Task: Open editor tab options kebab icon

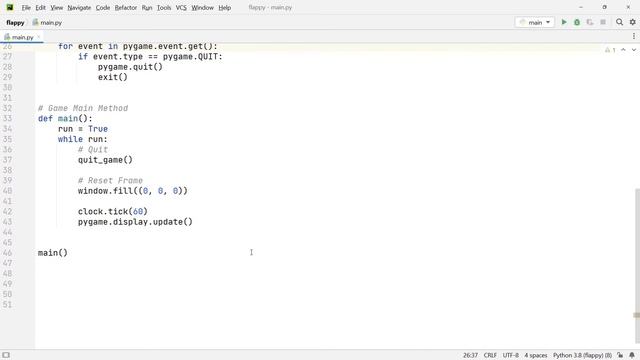Action: click(633, 36)
